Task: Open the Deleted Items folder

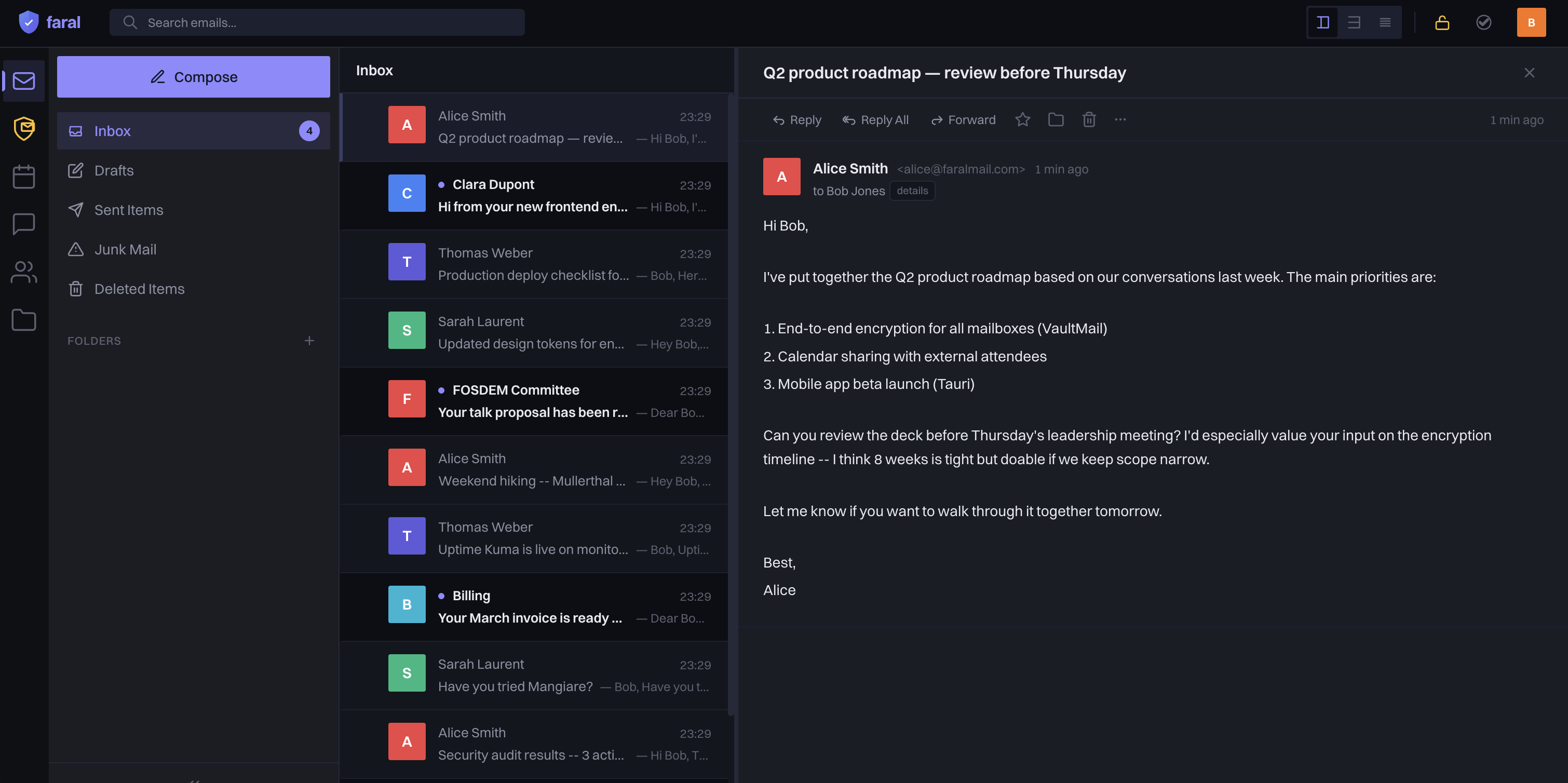Action: point(139,289)
